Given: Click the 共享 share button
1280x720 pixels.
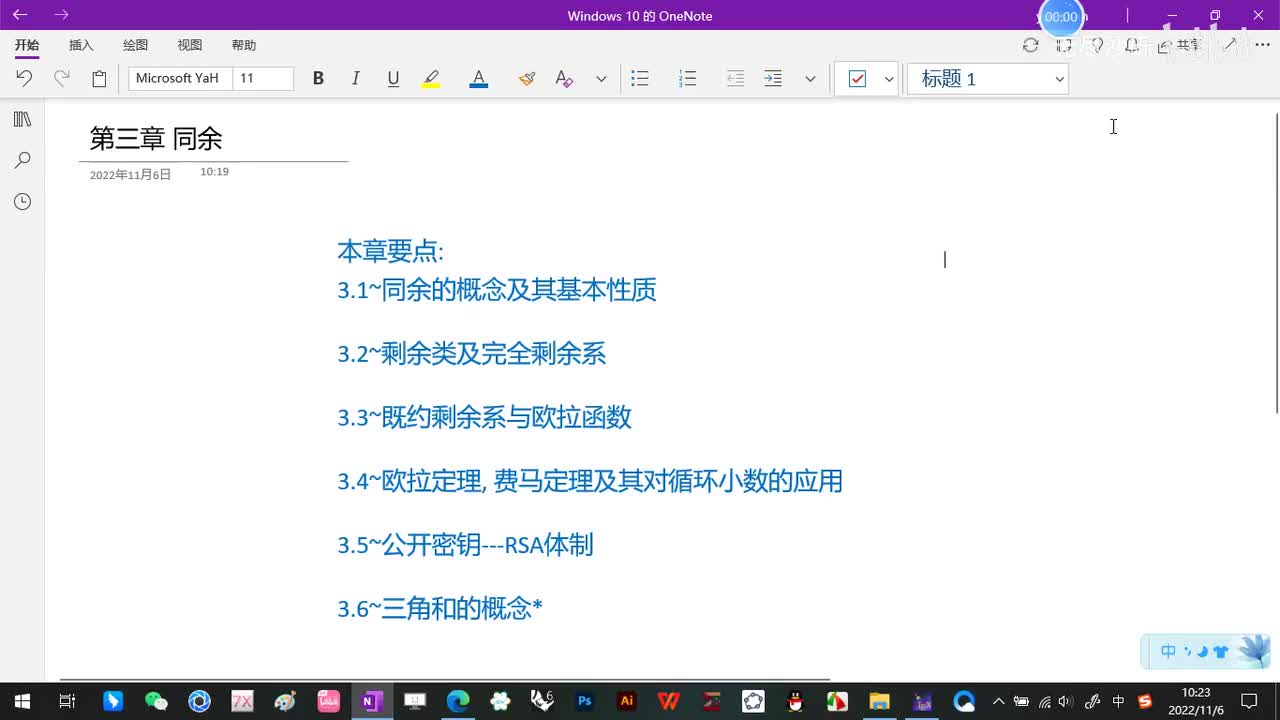Looking at the screenshot, I should tap(1180, 45).
